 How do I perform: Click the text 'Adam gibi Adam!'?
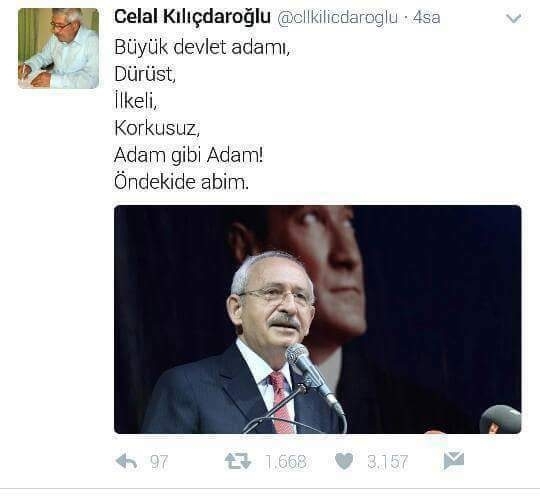point(188,155)
